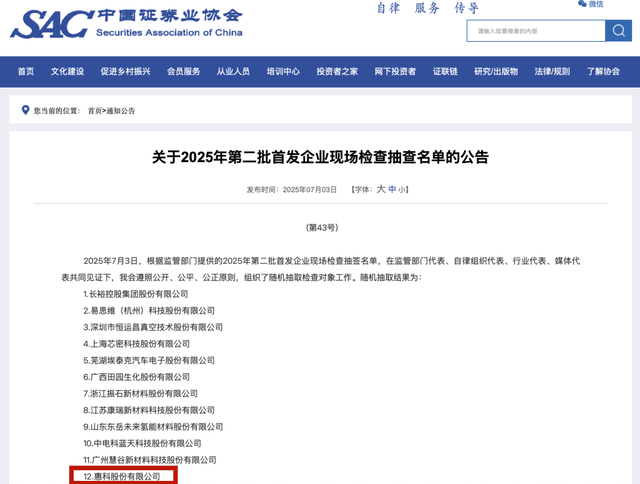Click list item 11.广州慧谷新材料科技
The height and width of the screenshot is (484, 640).
tap(150, 460)
